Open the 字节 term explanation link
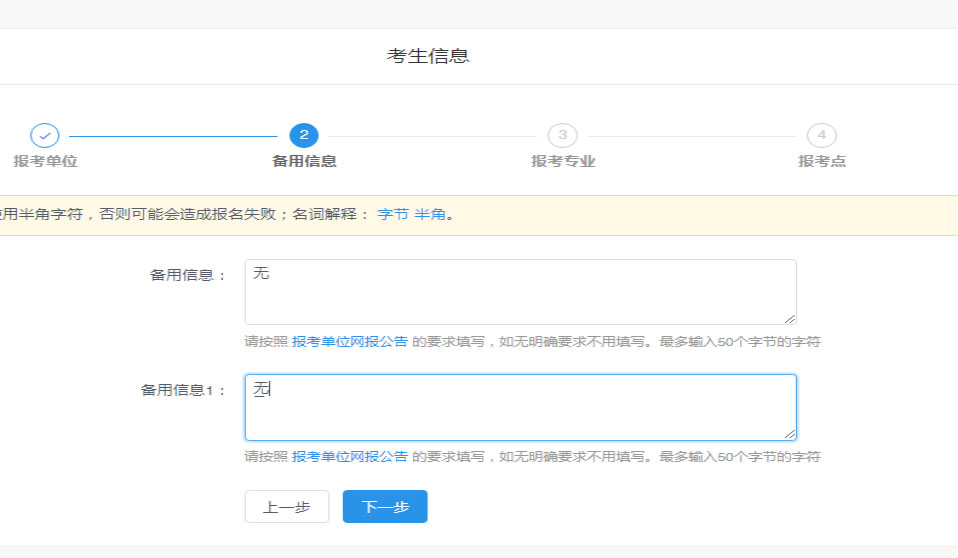Screen dimensions: 958x558 (393, 215)
